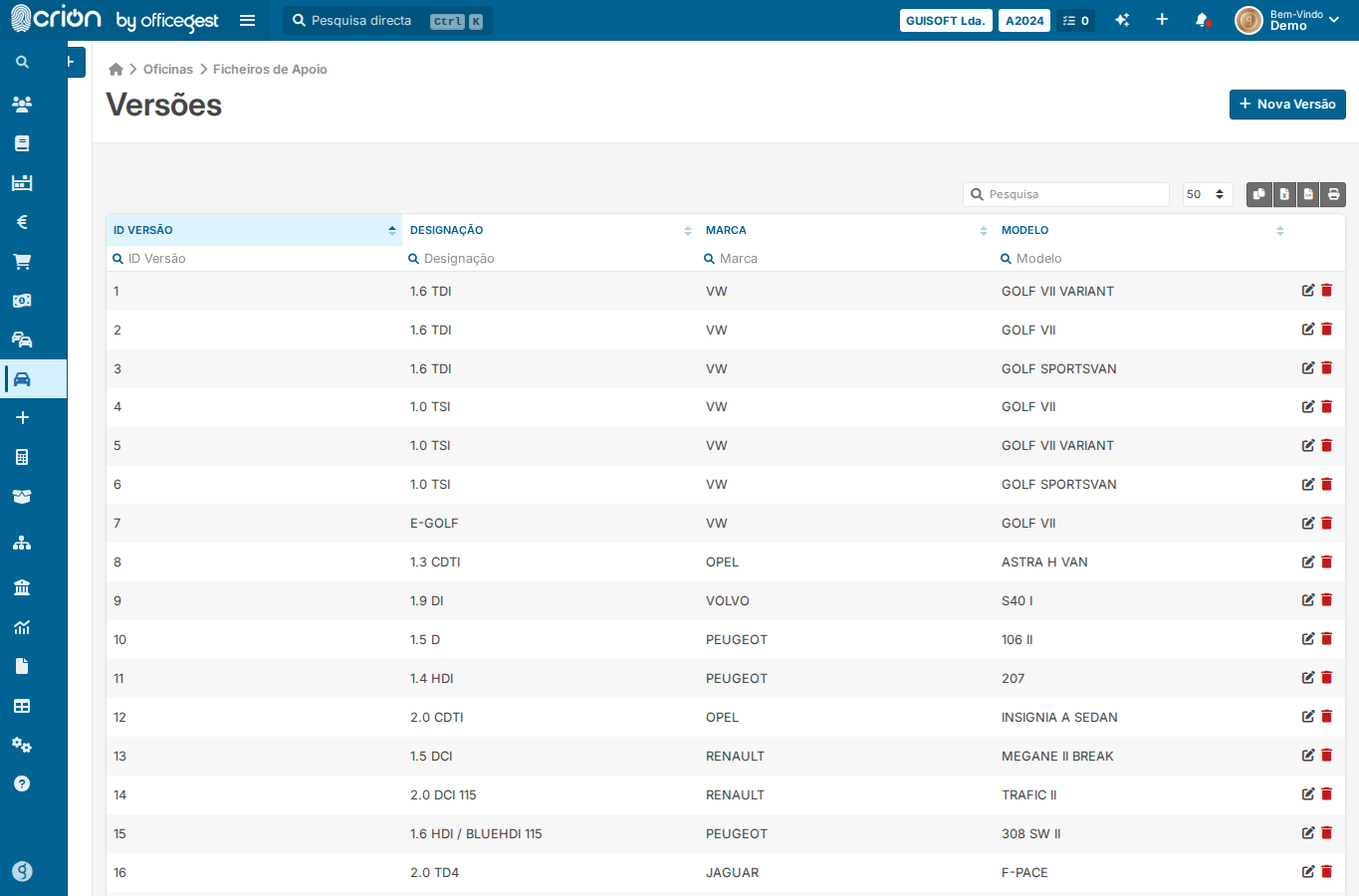The width and height of the screenshot is (1359, 896).
Task: Focus the Designação filter field
Action: coord(550,258)
